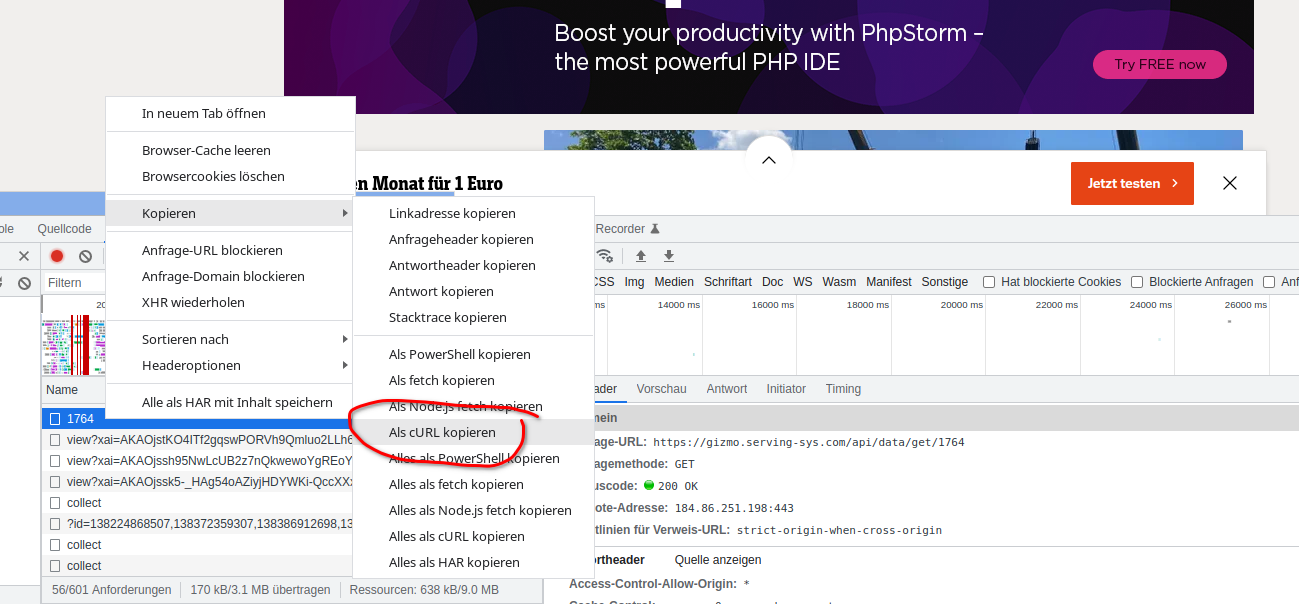Click the import HAR upload arrow icon

click(641, 256)
